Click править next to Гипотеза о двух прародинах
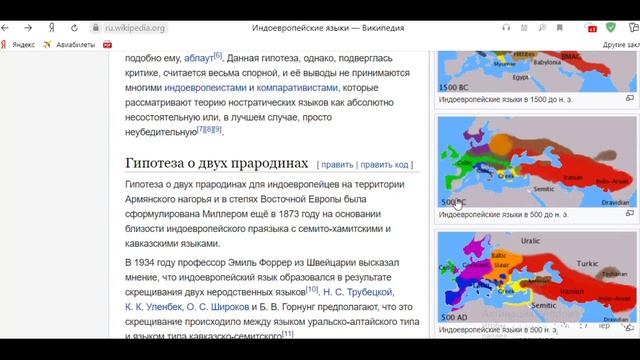This screenshot has height=360, width=640. (x=337, y=165)
